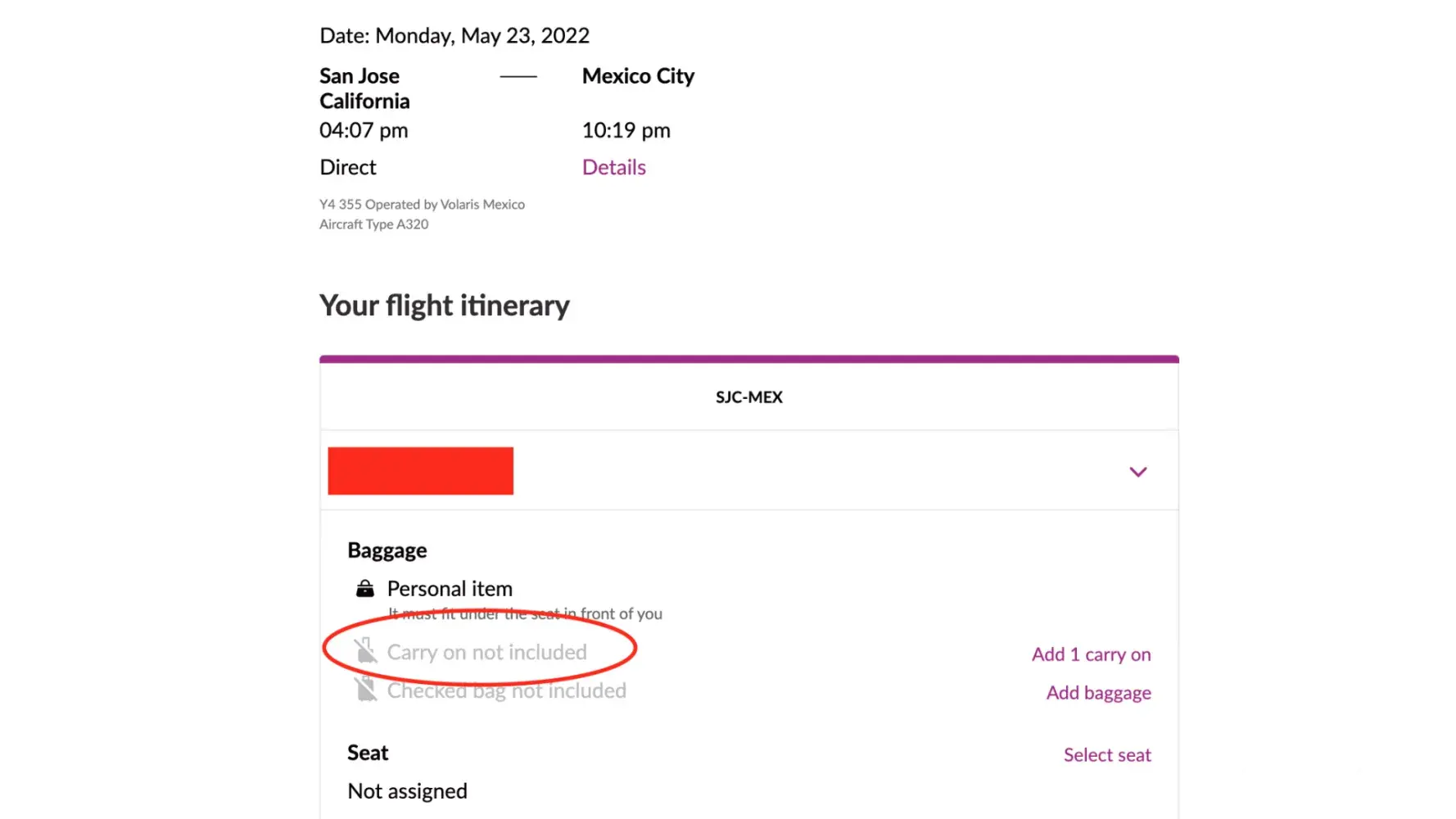Click the flight date line

click(454, 36)
